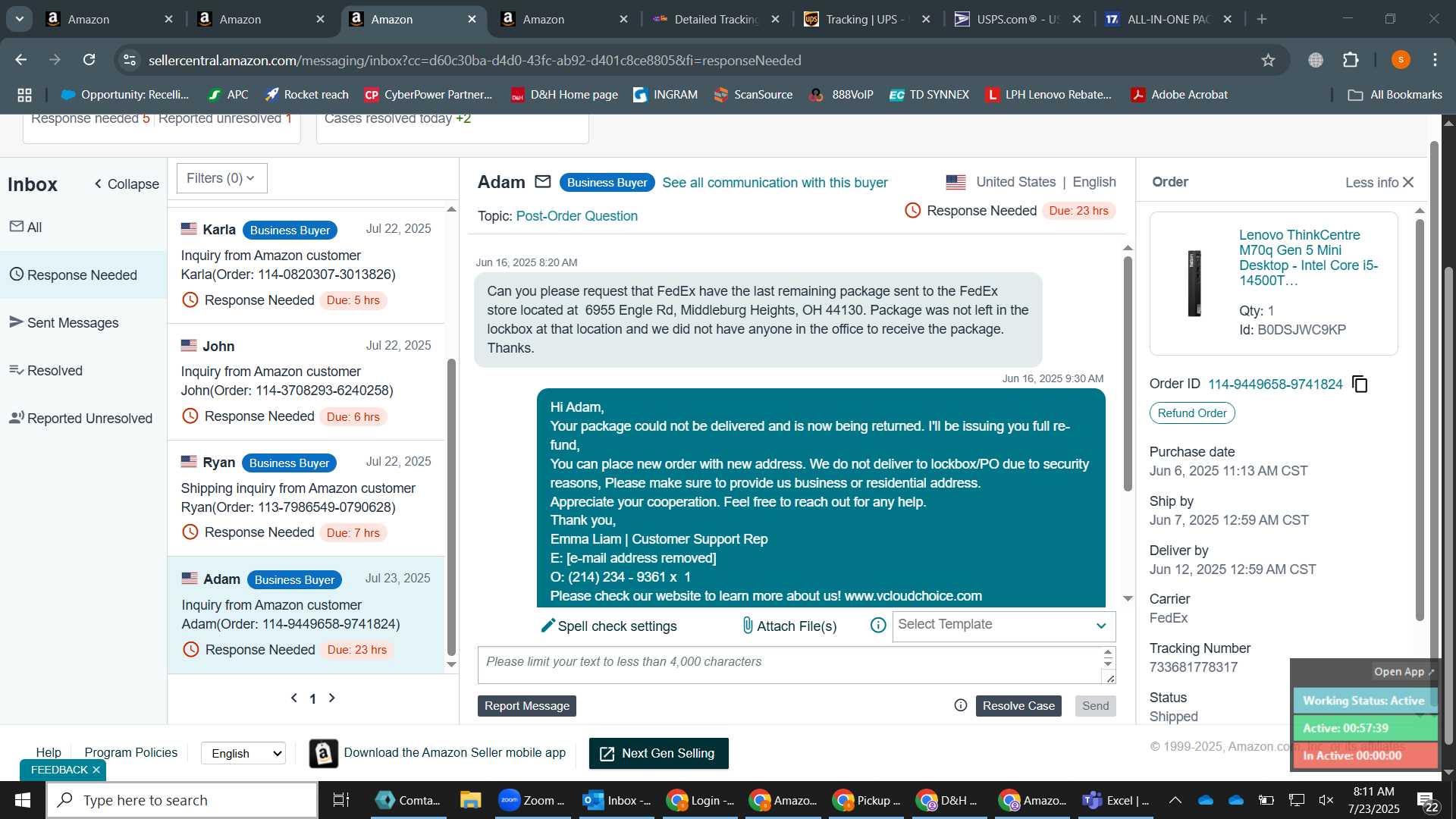Open the notification center icon
The height and width of the screenshot is (819, 1456).
1428,801
